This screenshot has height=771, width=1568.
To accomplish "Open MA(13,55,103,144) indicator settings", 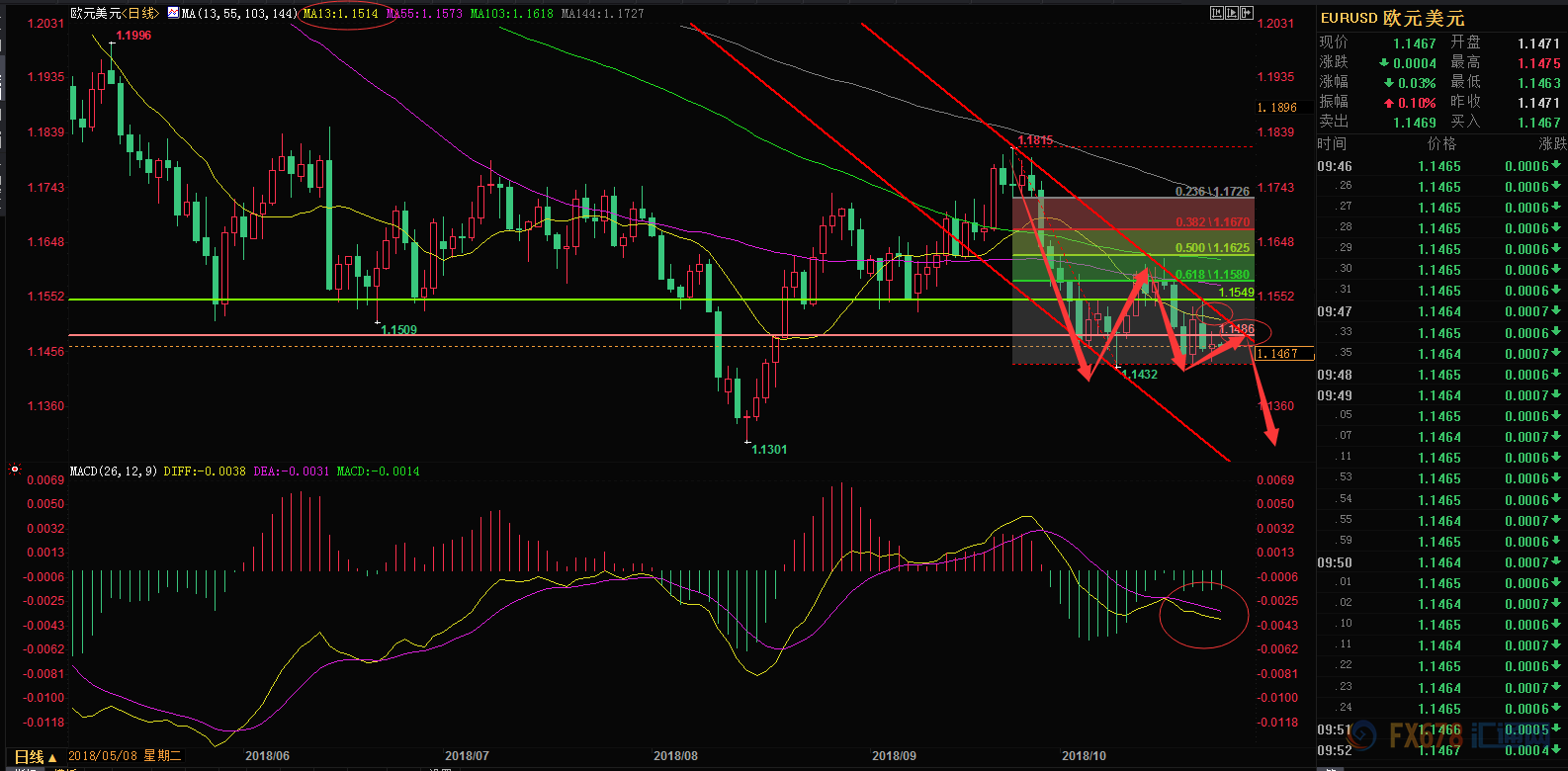I will click(x=238, y=14).
